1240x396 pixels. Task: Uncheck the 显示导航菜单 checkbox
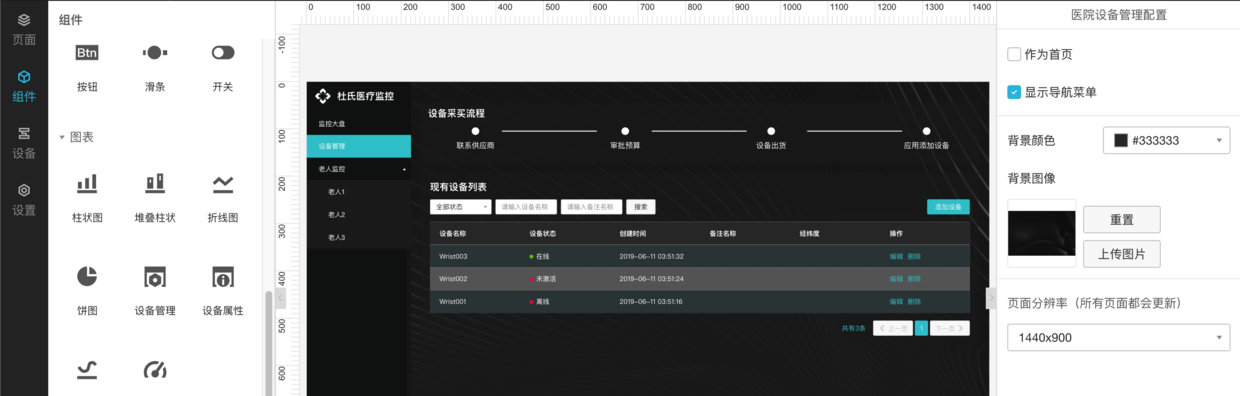pyautogui.click(x=1014, y=92)
